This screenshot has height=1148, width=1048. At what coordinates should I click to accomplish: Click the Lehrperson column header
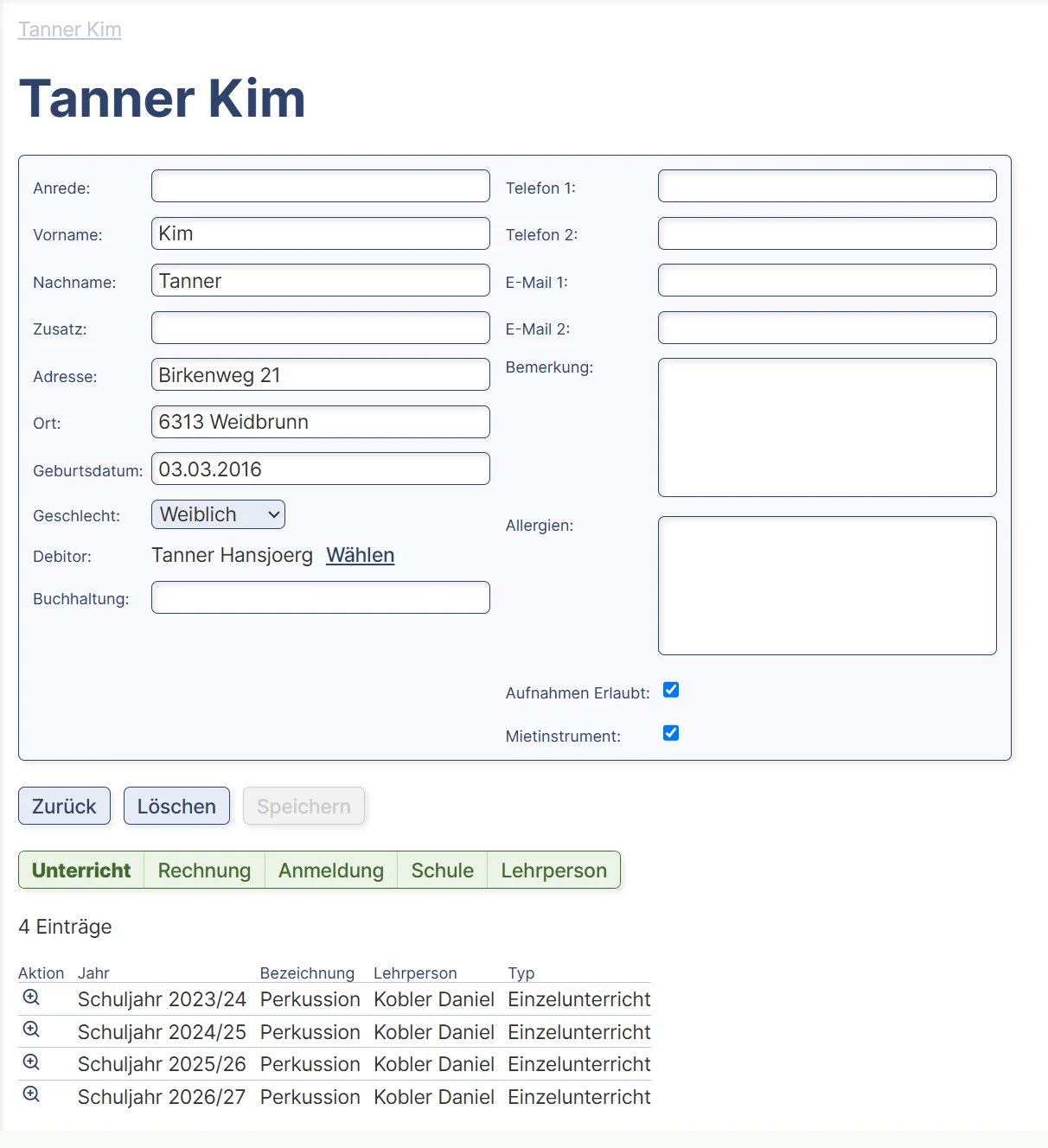point(415,973)
